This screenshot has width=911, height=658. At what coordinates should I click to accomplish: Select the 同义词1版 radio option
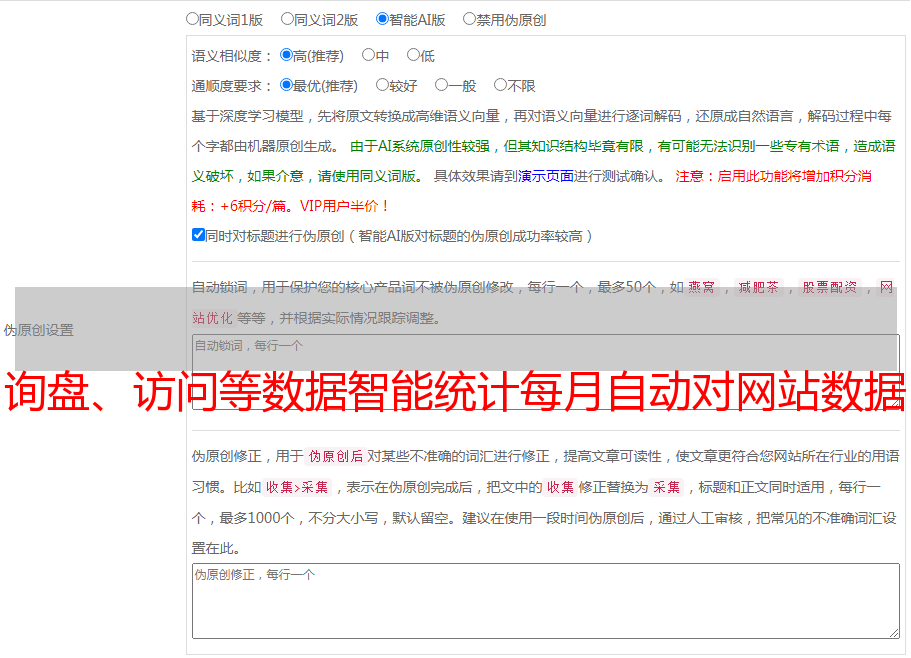pyautogui.click(x=192, y=19)
